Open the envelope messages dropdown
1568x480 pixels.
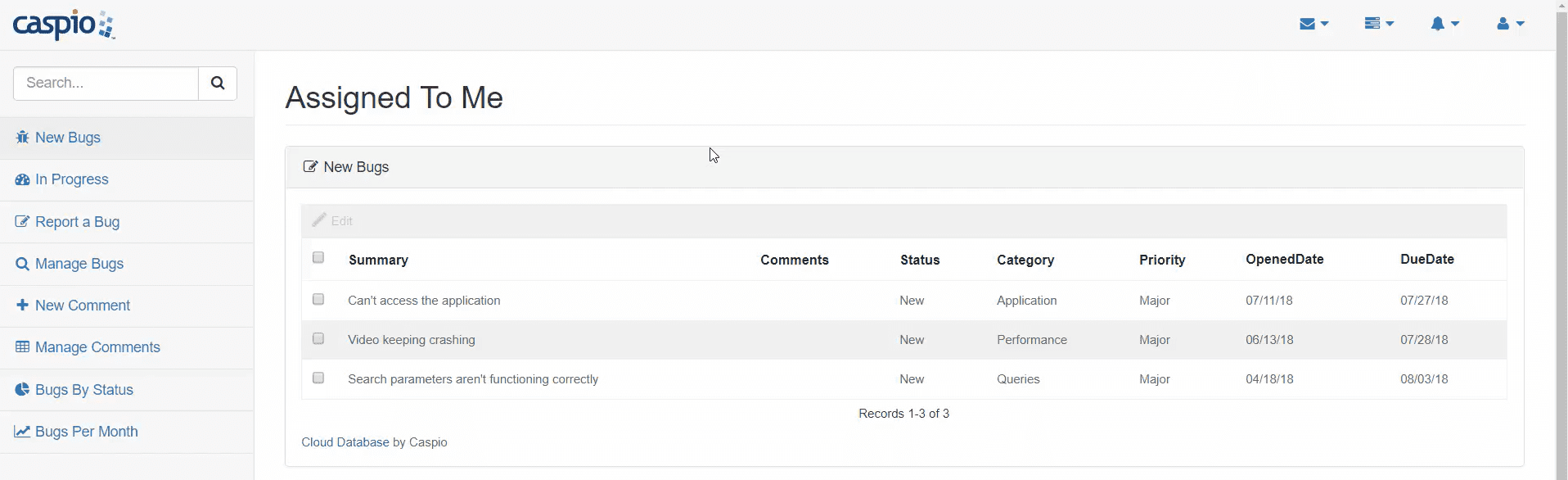tap(1313, 25)
